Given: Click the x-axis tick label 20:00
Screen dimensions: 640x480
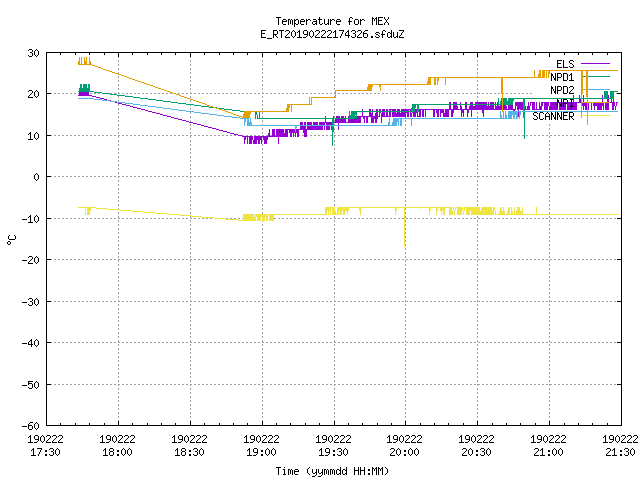Looking at the screenshot, I should point(404,452).
